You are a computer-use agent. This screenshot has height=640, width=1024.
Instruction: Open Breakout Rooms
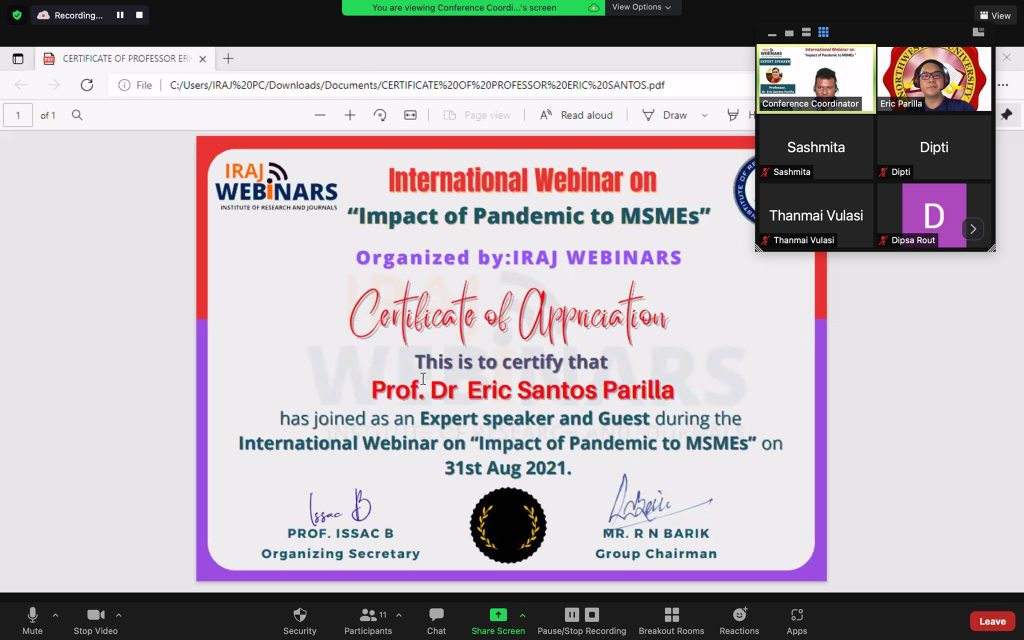pos(671,620)
